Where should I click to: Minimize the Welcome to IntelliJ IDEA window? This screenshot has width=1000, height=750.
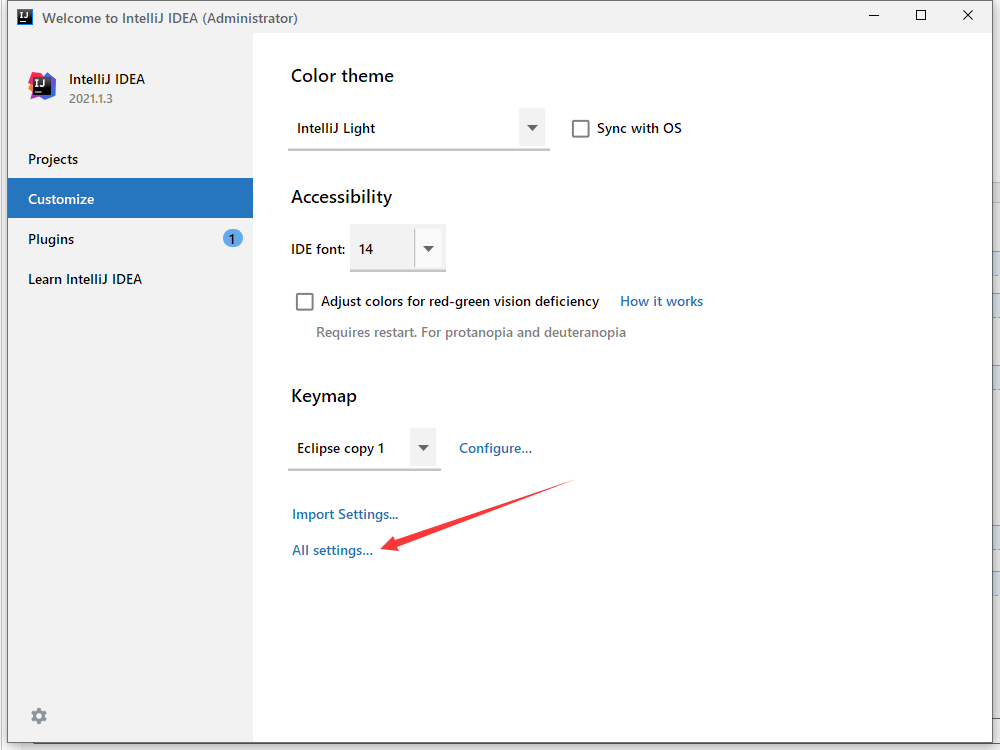[874, 15]
